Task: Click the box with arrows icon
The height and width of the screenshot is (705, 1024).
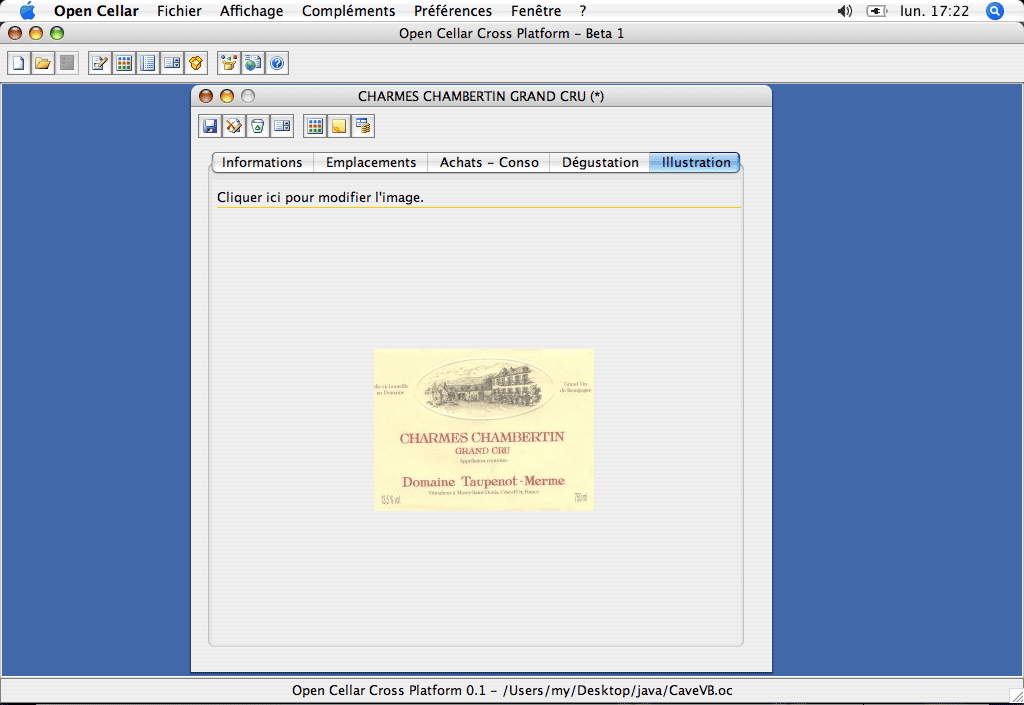Action: (229, 63)
